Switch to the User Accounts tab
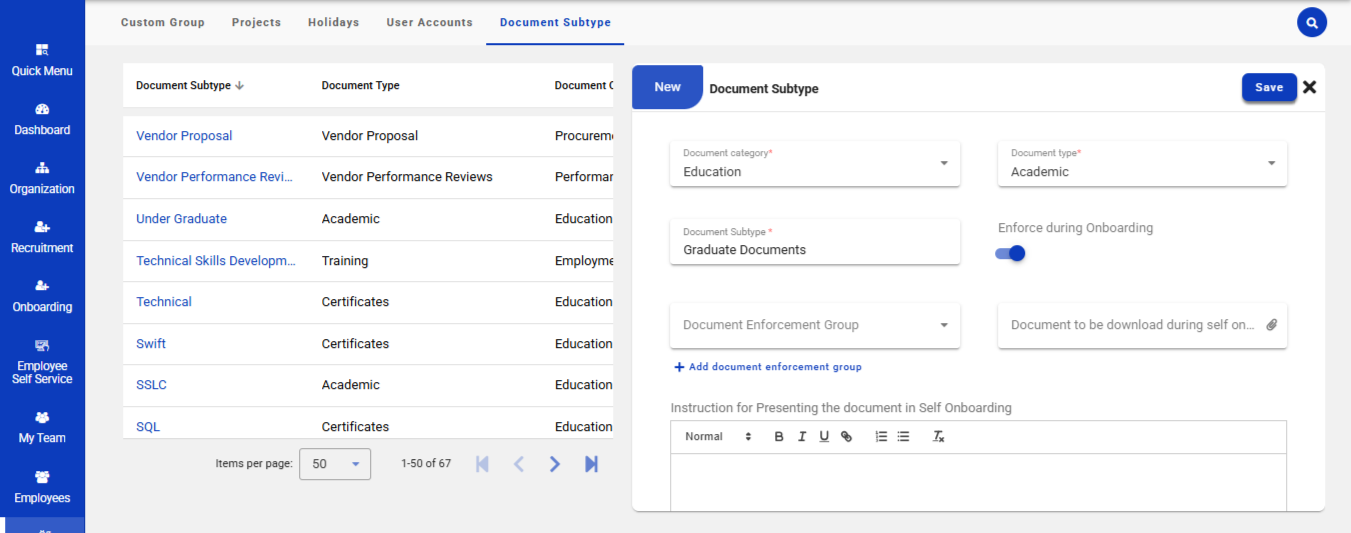The height and width of the screenshot is (533, 1351). click(x=429, y=22)
